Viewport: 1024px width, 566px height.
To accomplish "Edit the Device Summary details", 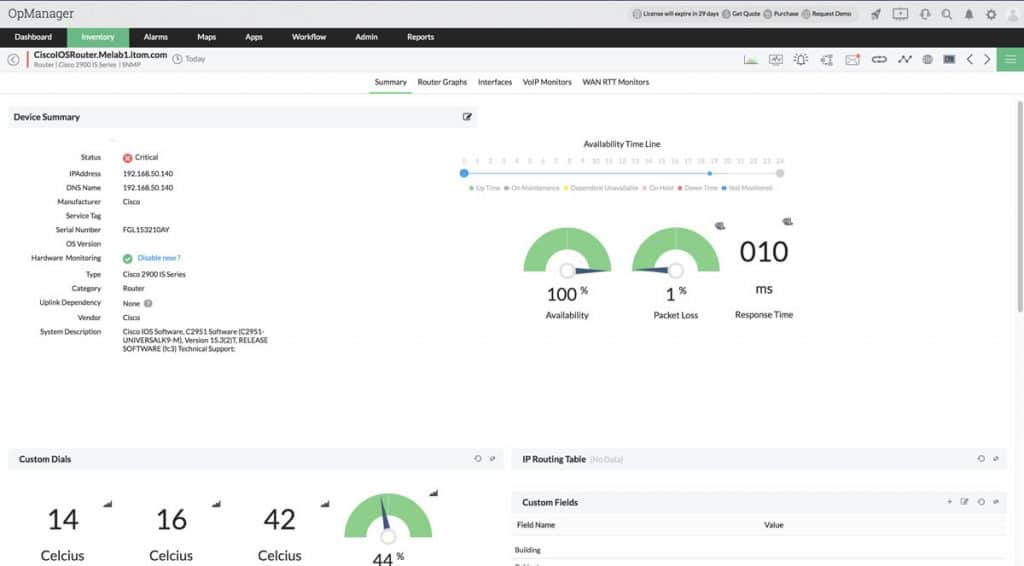I will point(467,117).
